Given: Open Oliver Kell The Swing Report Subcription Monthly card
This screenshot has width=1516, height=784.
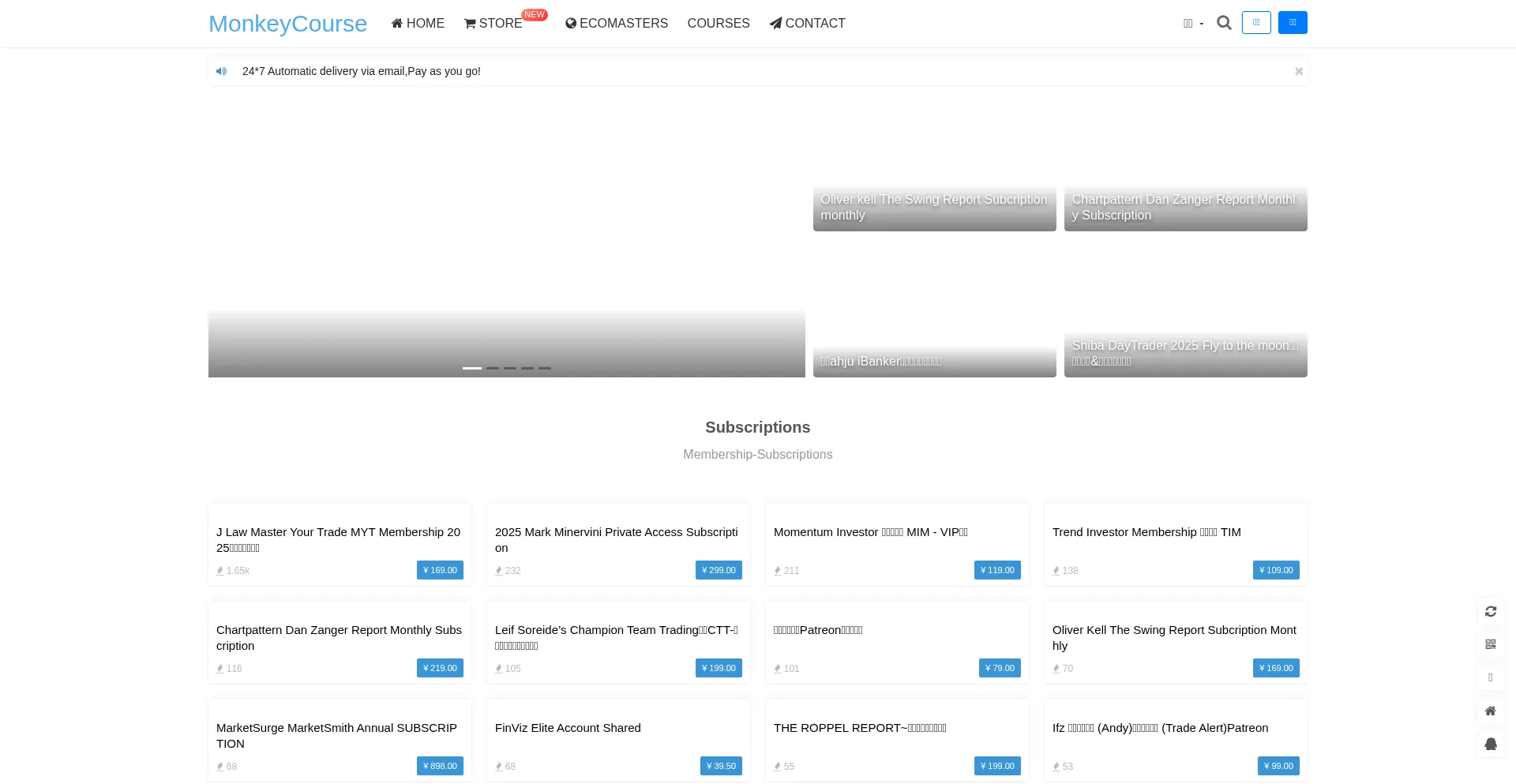Looking at the screenshot, I should [x=1175, y=638].
